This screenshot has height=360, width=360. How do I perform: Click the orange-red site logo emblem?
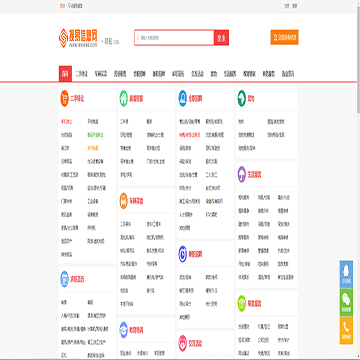63,38
